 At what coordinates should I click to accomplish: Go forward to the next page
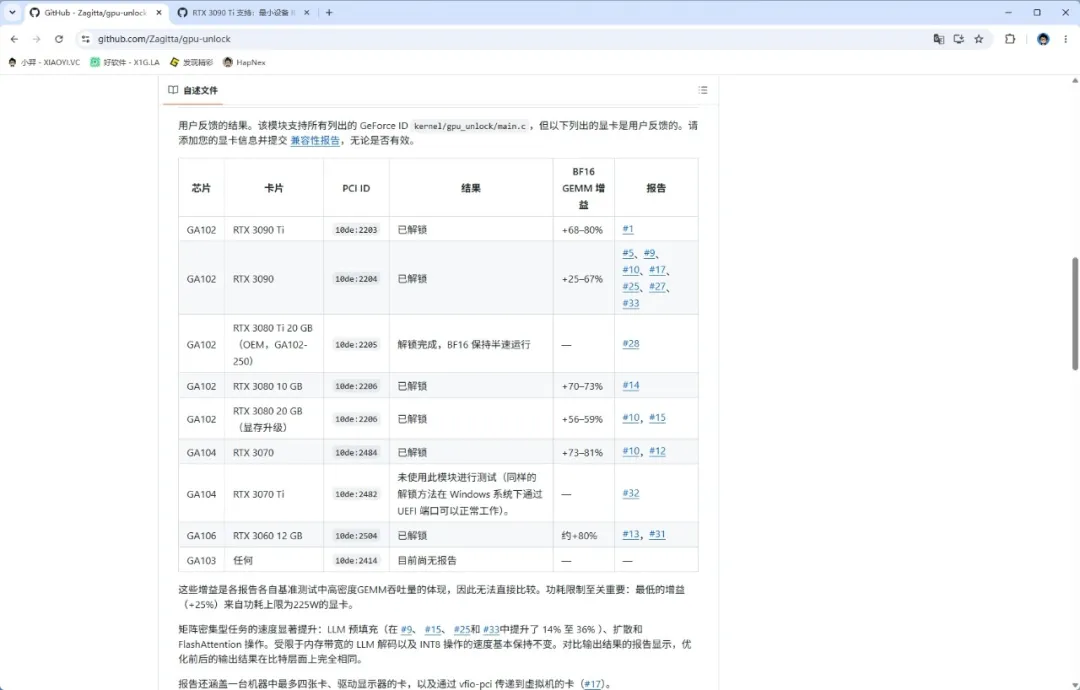pos(37,39)
